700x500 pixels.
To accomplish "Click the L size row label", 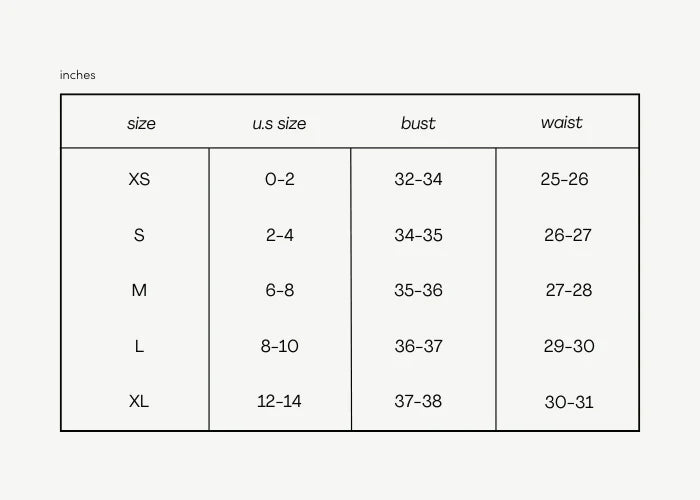I will tap(139, 346).
